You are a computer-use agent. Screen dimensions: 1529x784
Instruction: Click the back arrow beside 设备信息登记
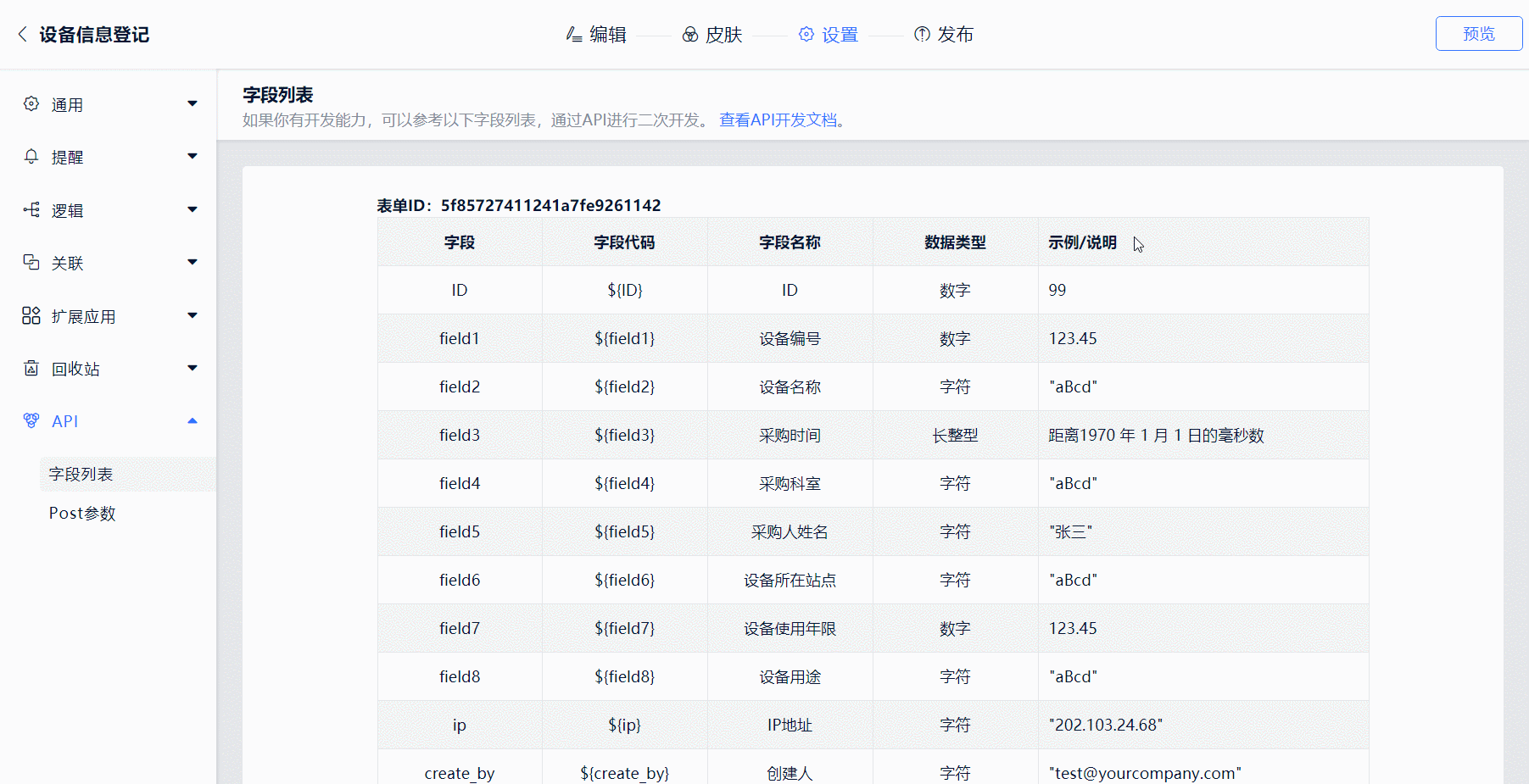(22, 35)
